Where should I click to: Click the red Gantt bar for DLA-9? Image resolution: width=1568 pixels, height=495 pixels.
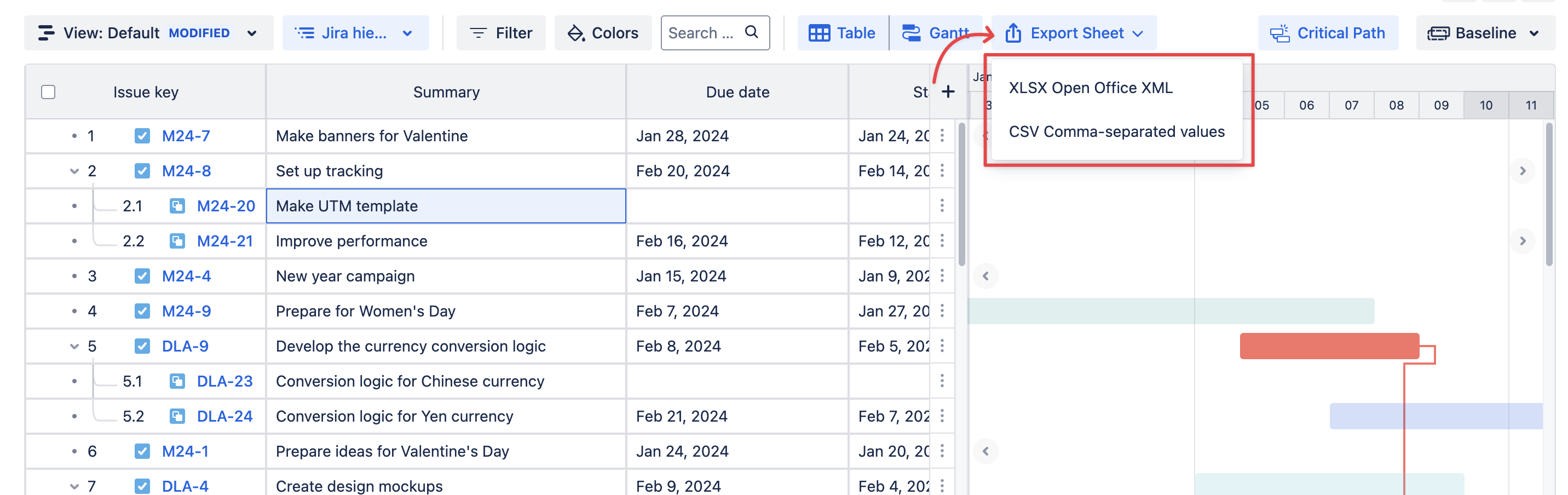coord(1329,346)
